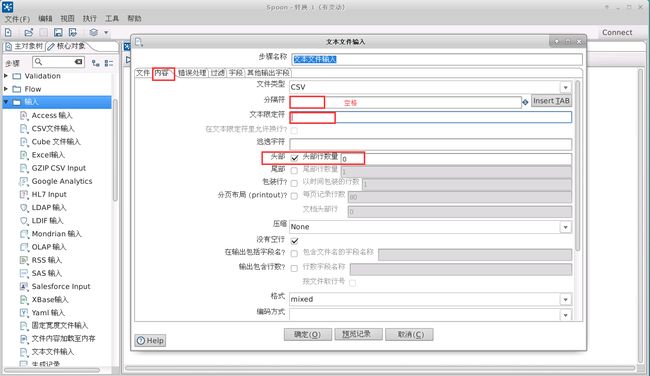
Task: Open the 文件(F) menu
Action: point(17,19)
